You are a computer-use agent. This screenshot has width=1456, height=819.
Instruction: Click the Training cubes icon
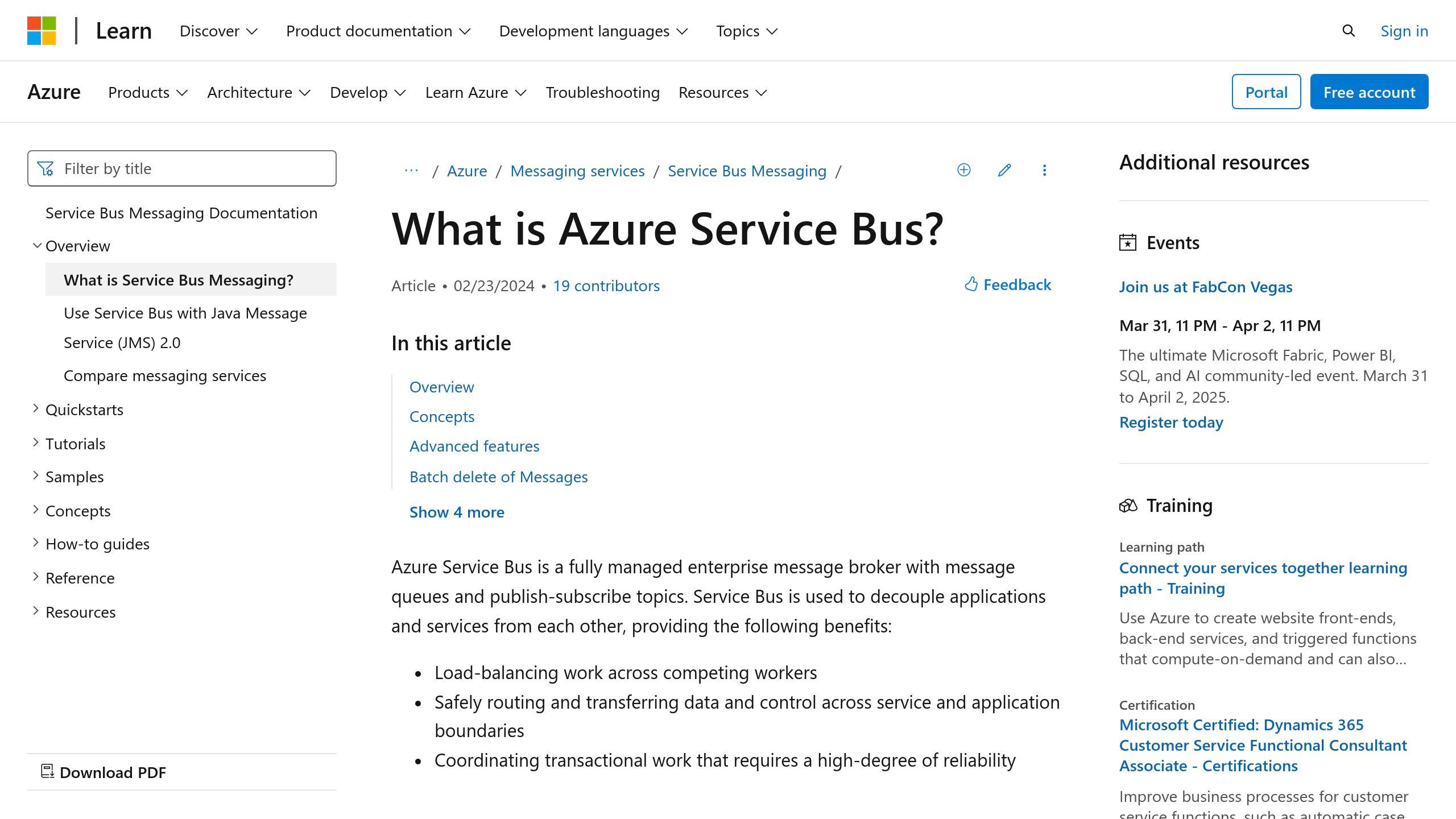[x=1128, y=505]
